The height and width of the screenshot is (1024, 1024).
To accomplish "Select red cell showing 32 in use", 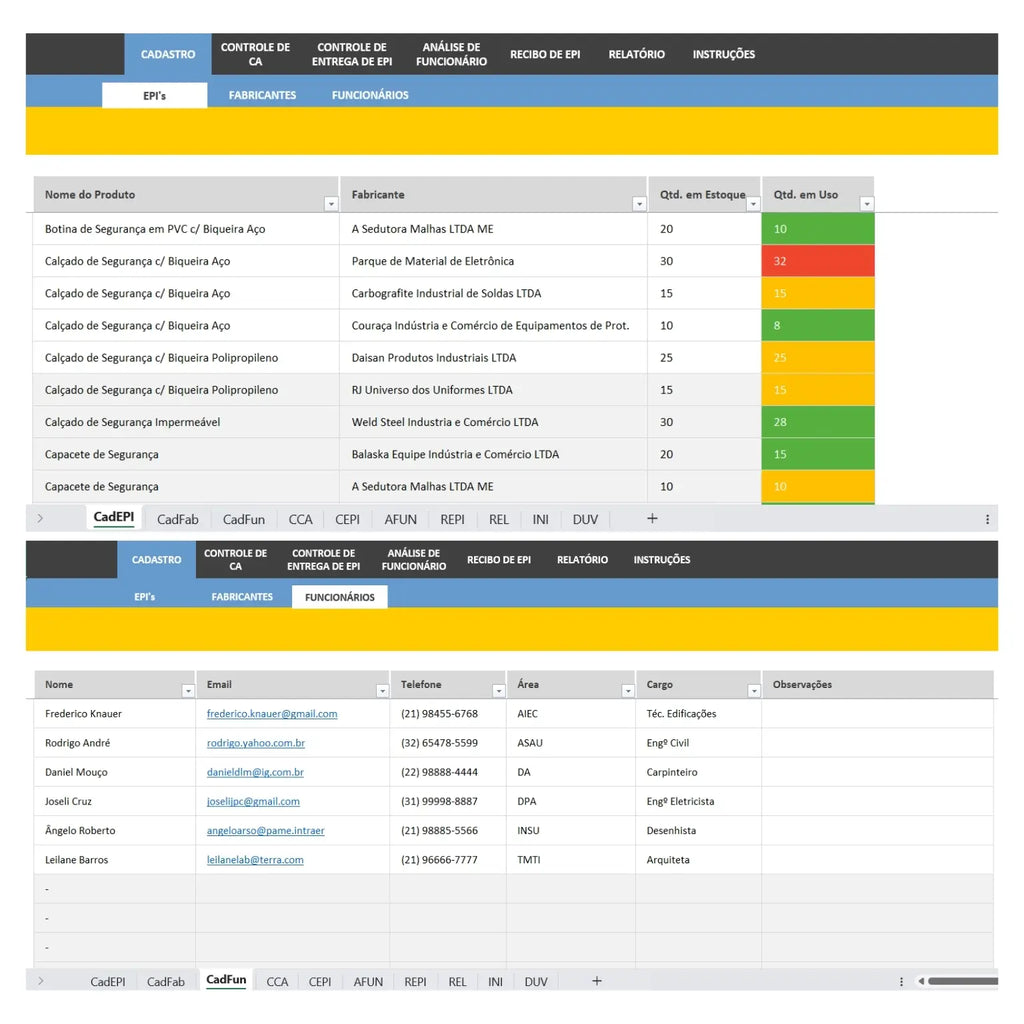I will pos(818,261).
